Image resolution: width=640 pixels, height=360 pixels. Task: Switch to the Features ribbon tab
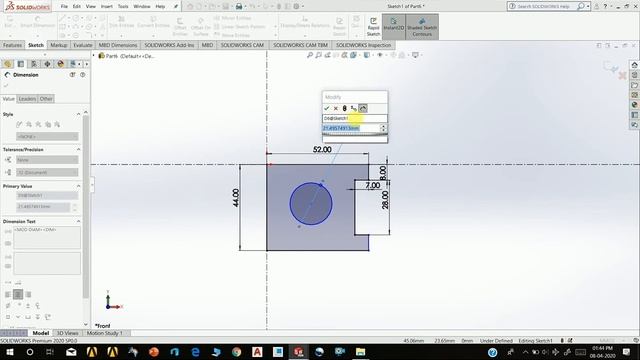[x=12, y=45]
